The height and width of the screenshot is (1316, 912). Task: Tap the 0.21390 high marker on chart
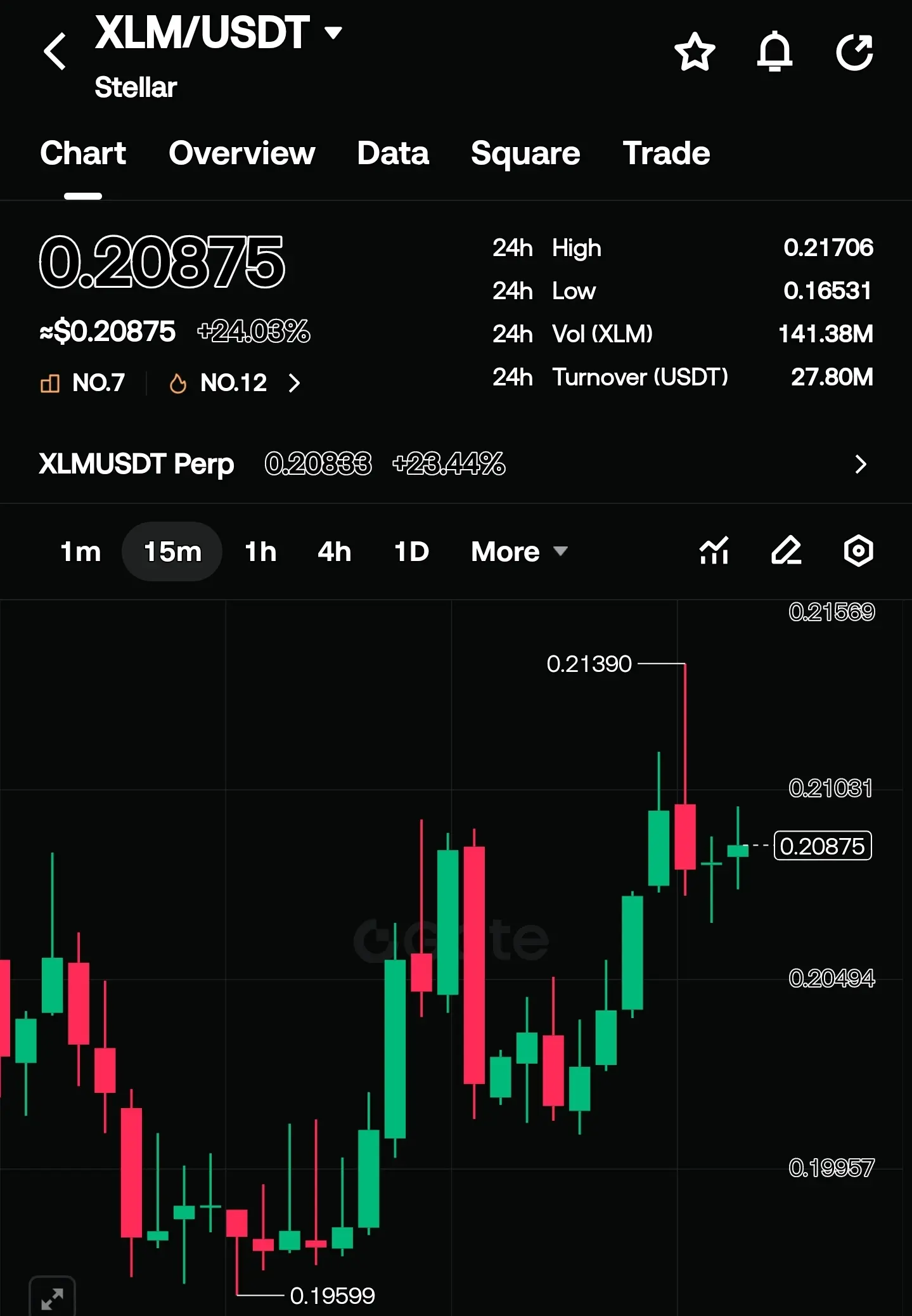[x=589, y=664]
